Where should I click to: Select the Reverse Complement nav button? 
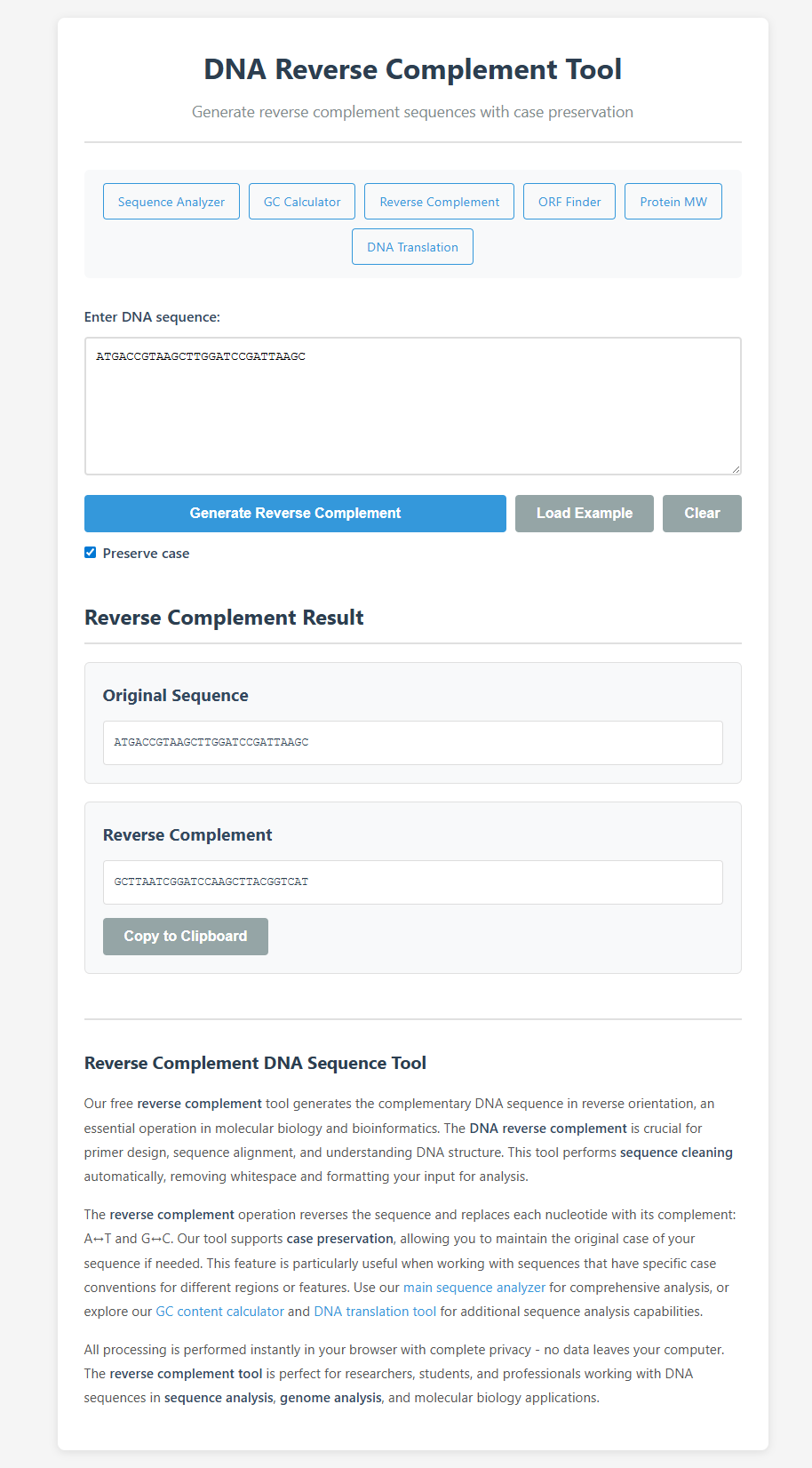point(439,202)
